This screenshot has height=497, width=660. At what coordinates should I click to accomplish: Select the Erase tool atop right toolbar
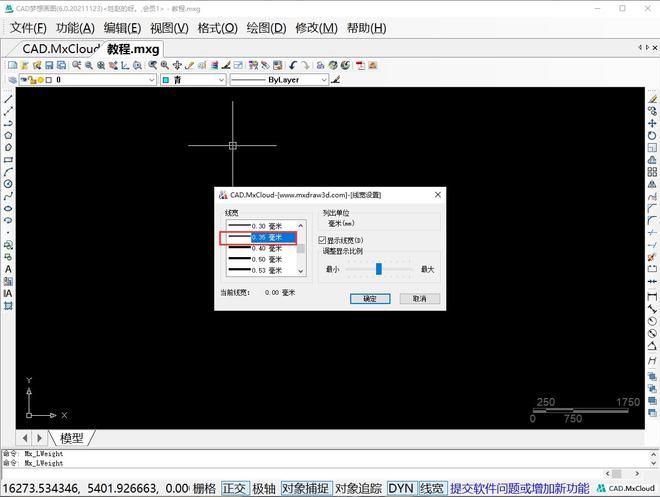point(652,99)
